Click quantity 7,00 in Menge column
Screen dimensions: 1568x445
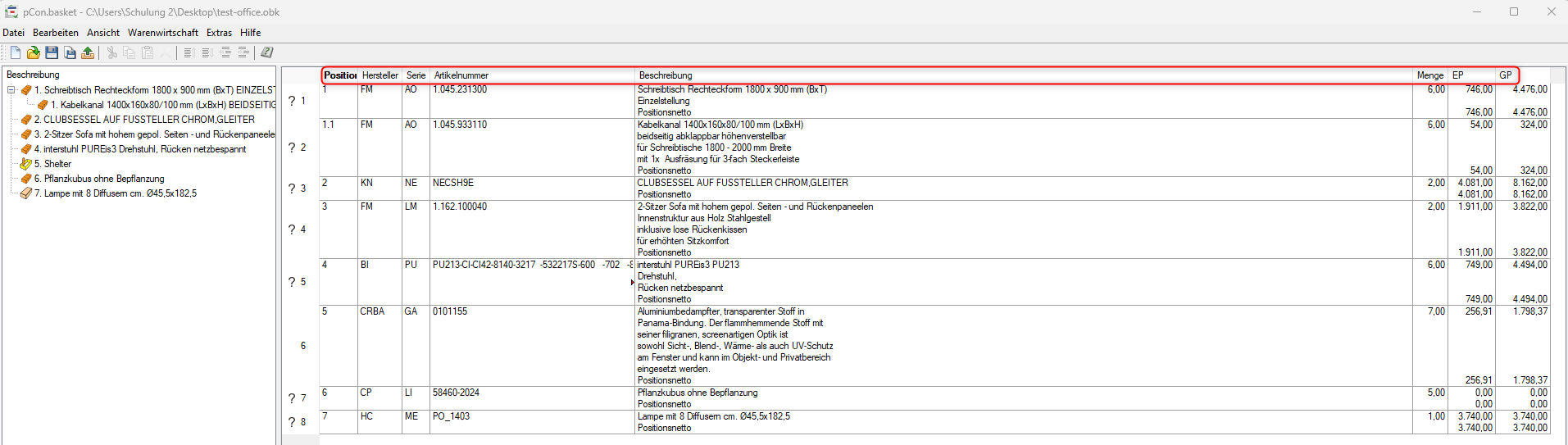1436,311
